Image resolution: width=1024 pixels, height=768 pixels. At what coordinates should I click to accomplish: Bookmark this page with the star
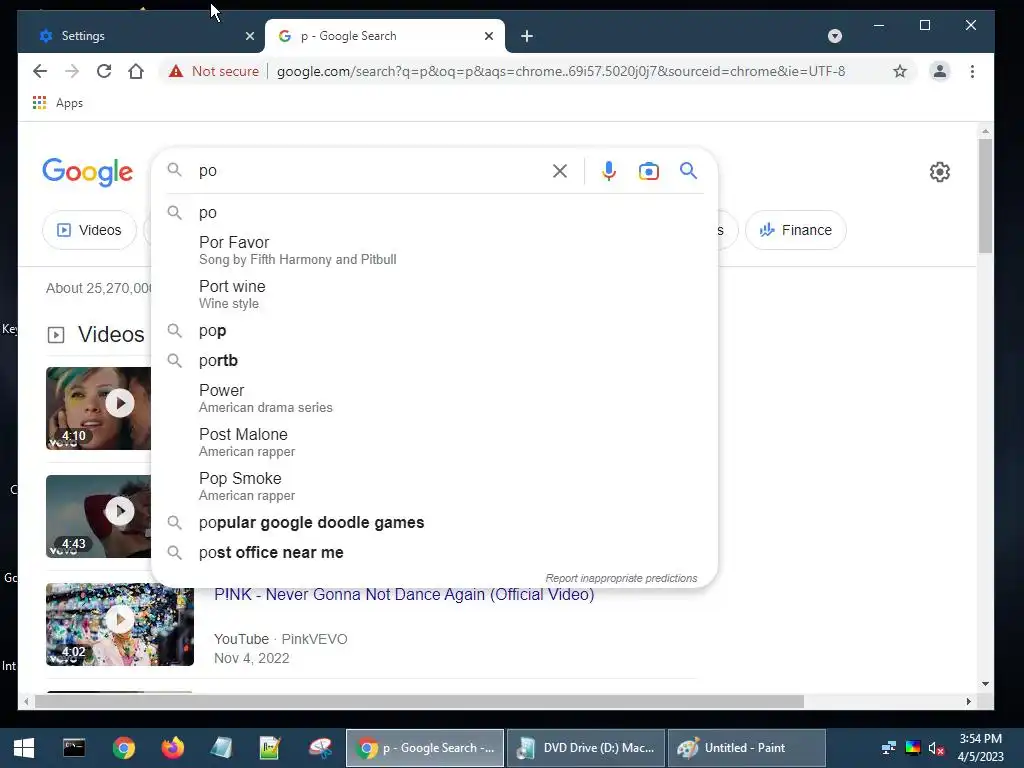[900, 71]
